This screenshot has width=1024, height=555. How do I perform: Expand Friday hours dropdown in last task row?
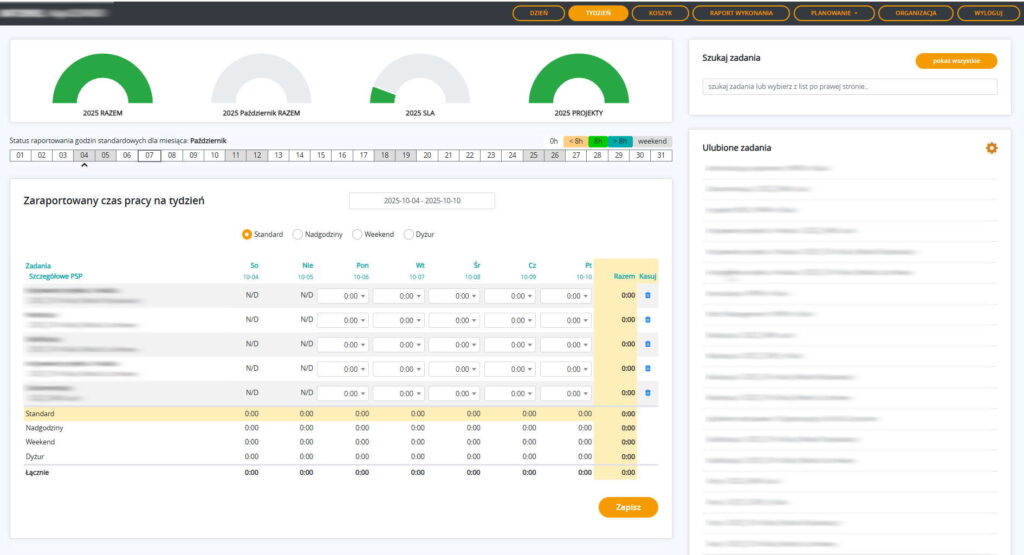click(x=565, y=393)
